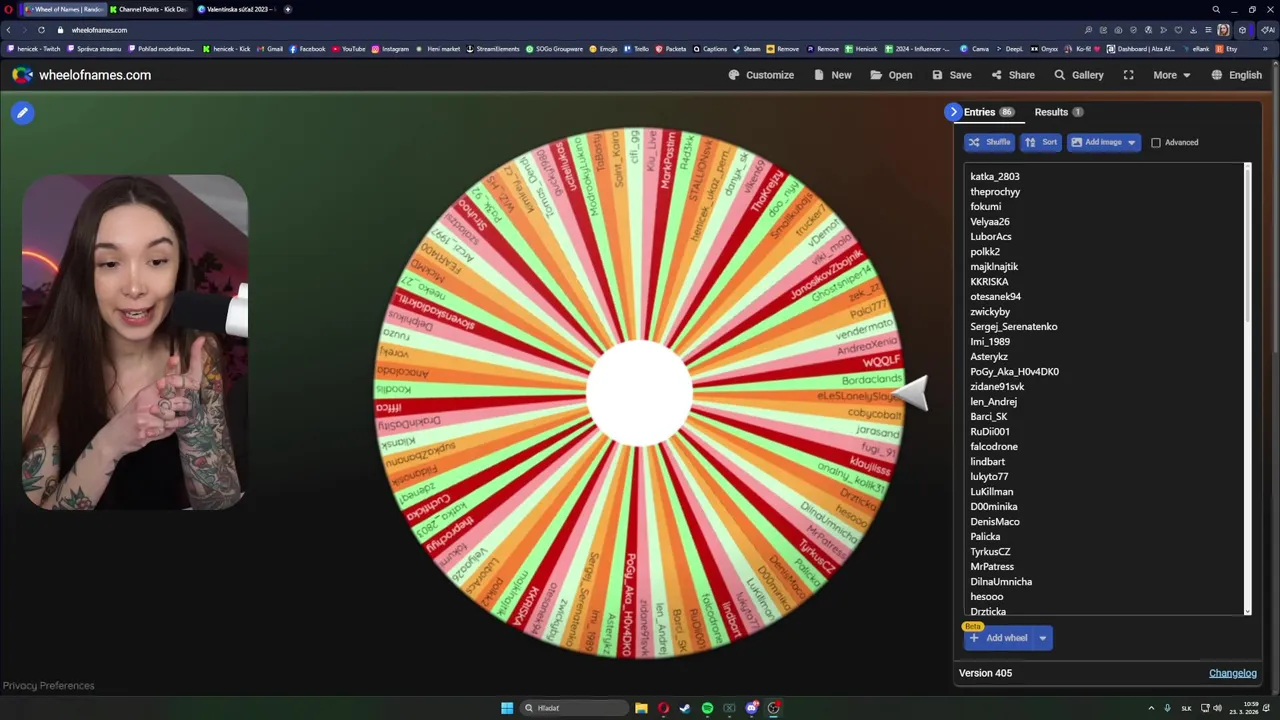Viewport: 1280px width, 720px height.
Task: Open the Facebook bookmark
Action: (307, 49)
